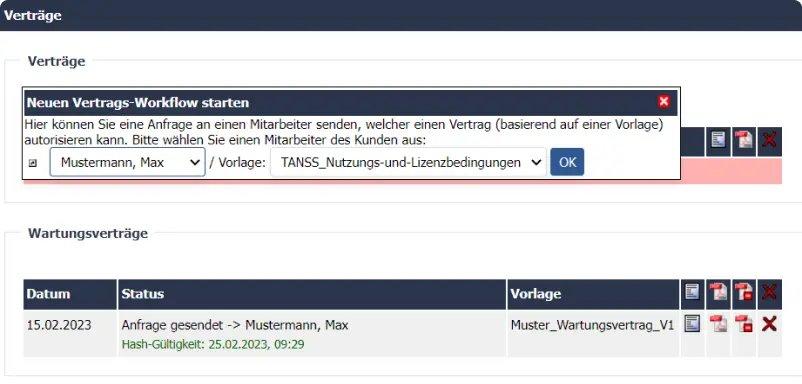Click plain PDF icon in Wartungsverträge header
The image size is (802, 384).
718,292
